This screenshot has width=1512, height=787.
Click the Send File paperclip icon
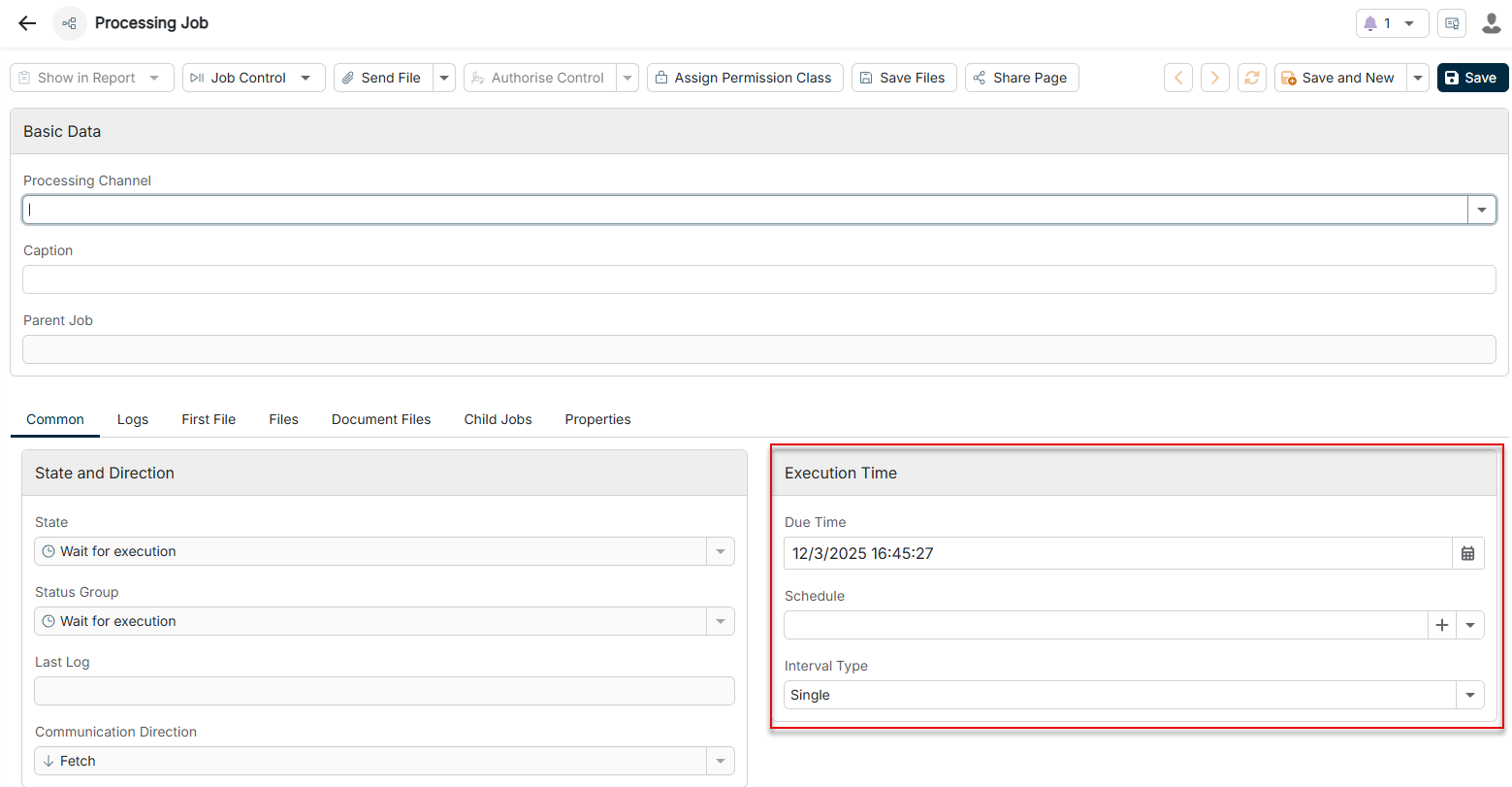click(348, 78)
